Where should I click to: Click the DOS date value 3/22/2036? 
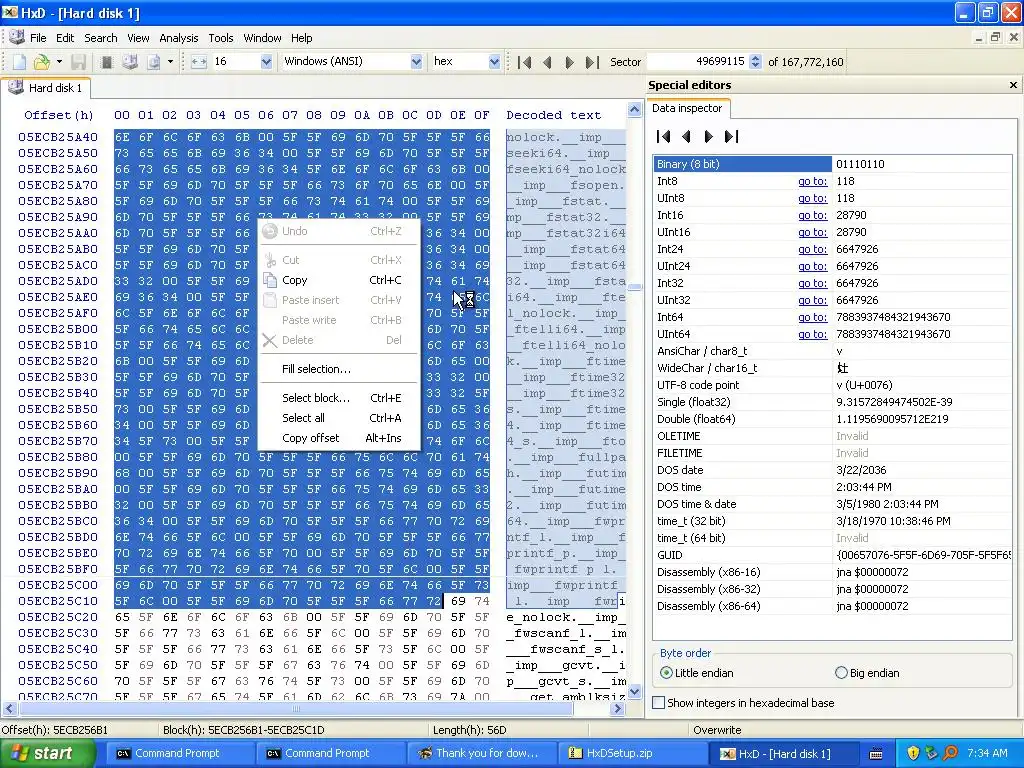(x=861, y=470)
